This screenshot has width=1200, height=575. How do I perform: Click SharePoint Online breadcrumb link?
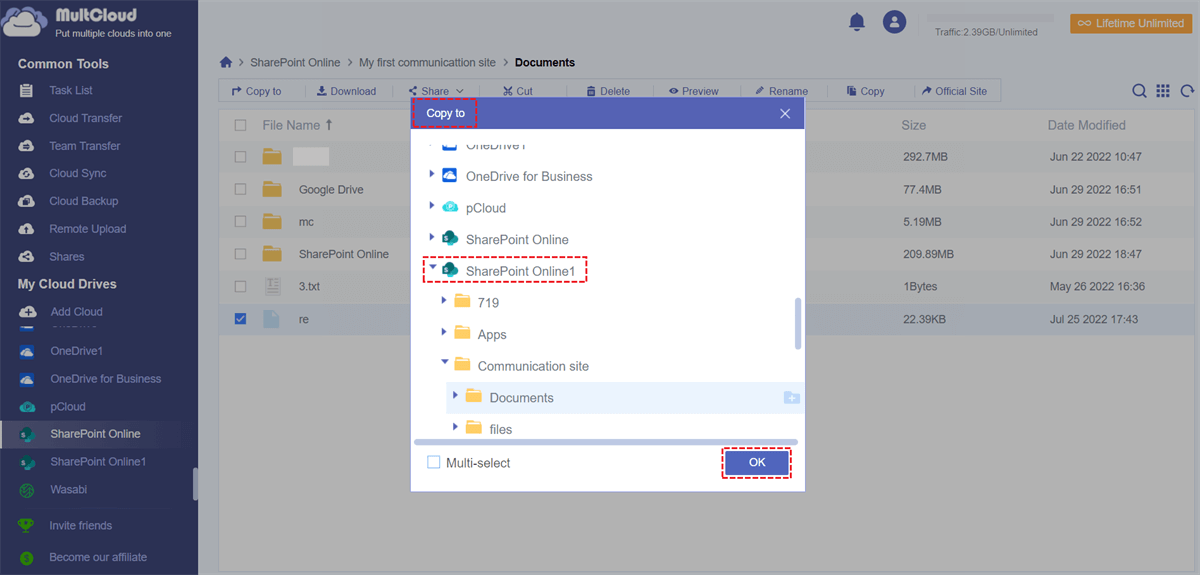pos(295,62)
